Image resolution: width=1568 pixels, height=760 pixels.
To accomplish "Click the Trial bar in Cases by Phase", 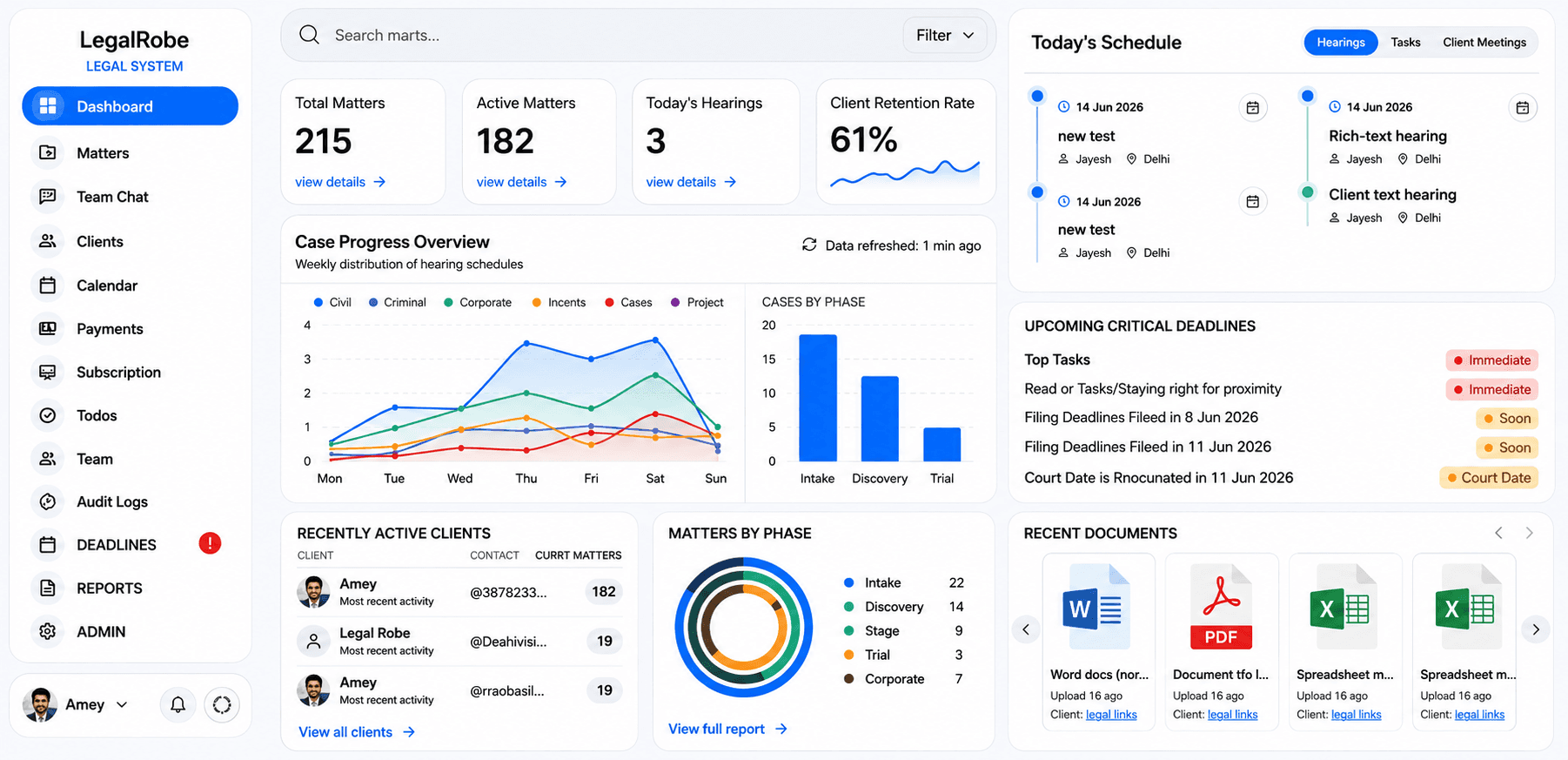I will tap(941, 444).
